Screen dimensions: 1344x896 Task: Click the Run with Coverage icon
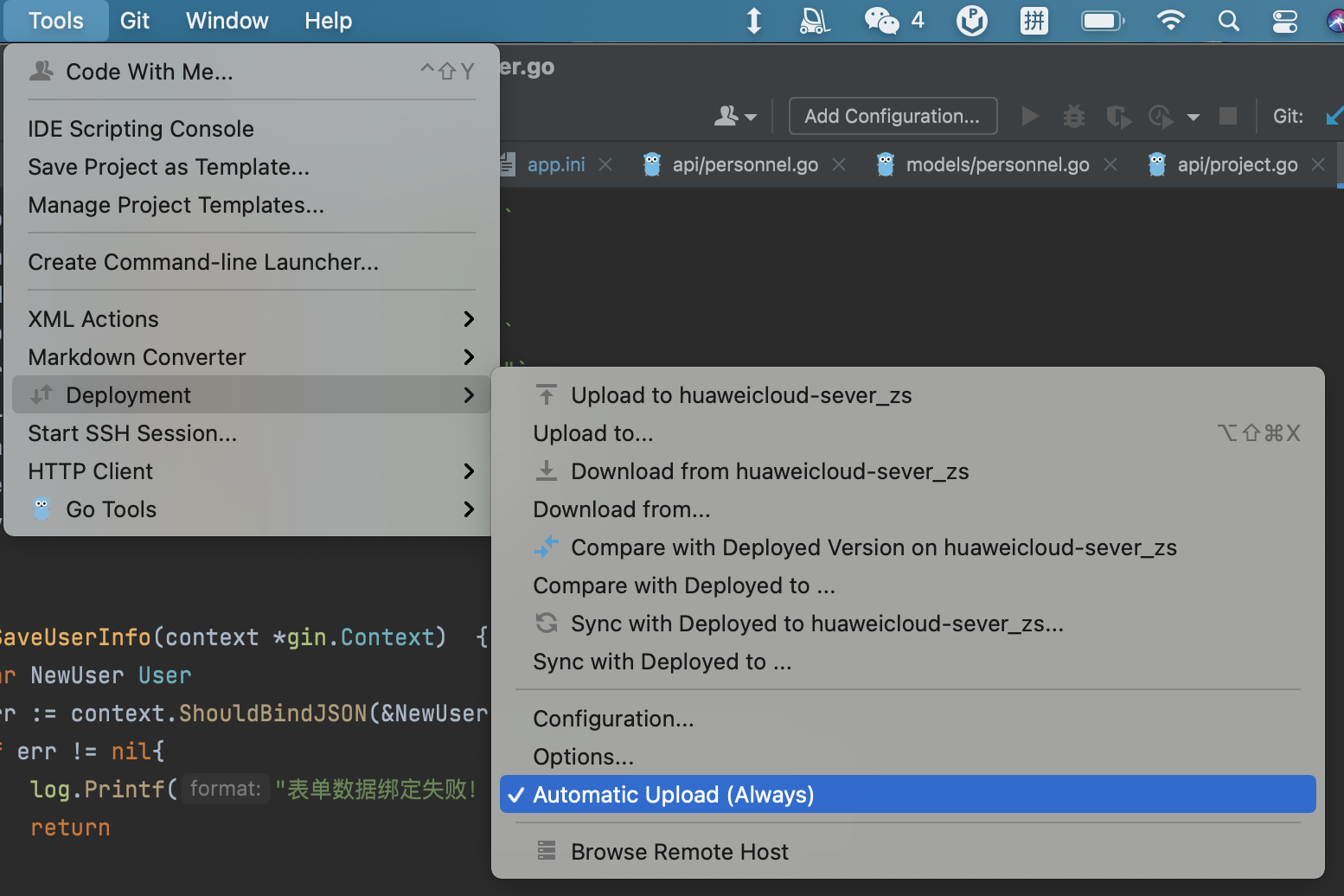coord(1118,117)
